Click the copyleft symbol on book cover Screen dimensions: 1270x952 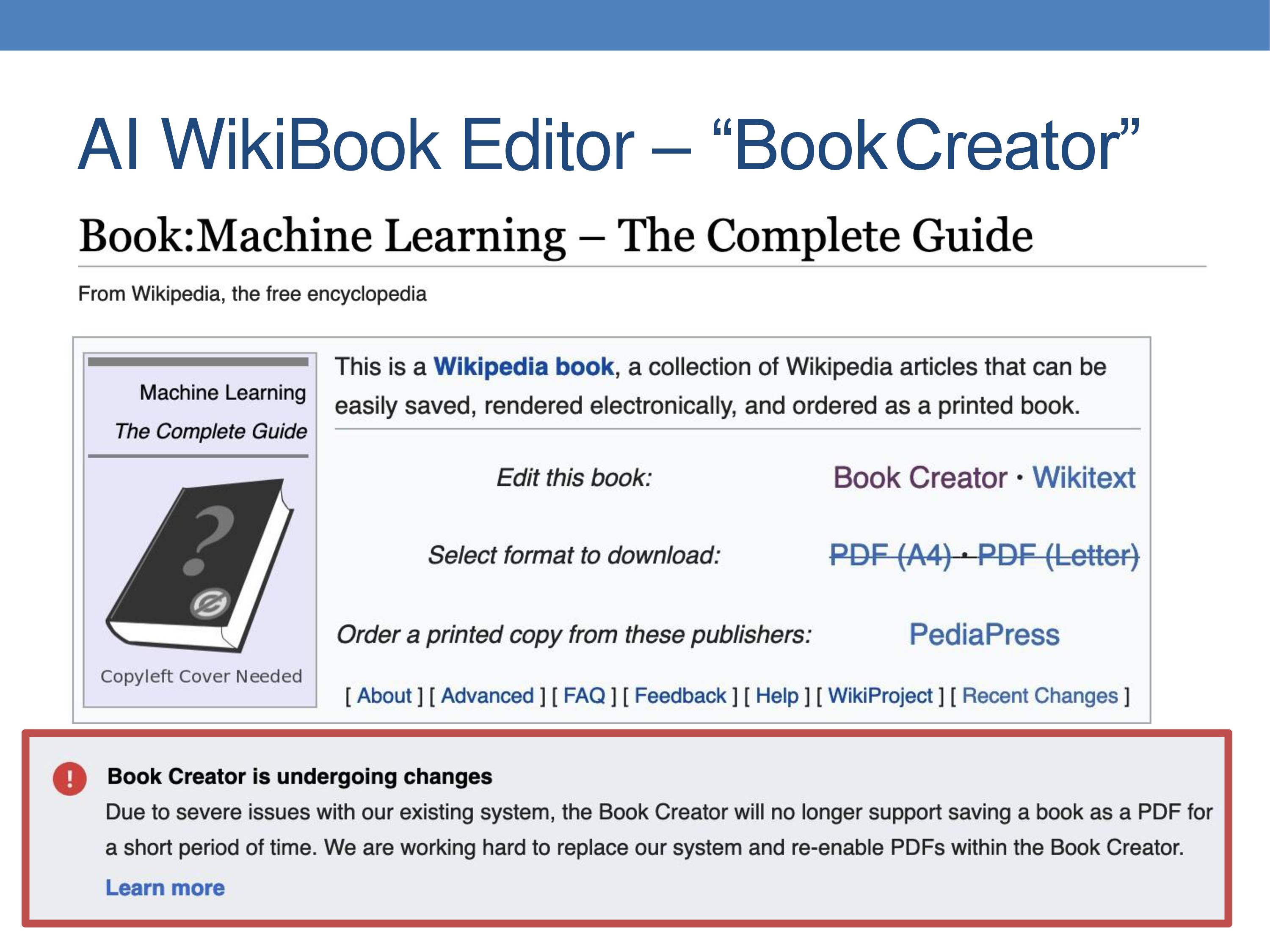pos(210,604)
